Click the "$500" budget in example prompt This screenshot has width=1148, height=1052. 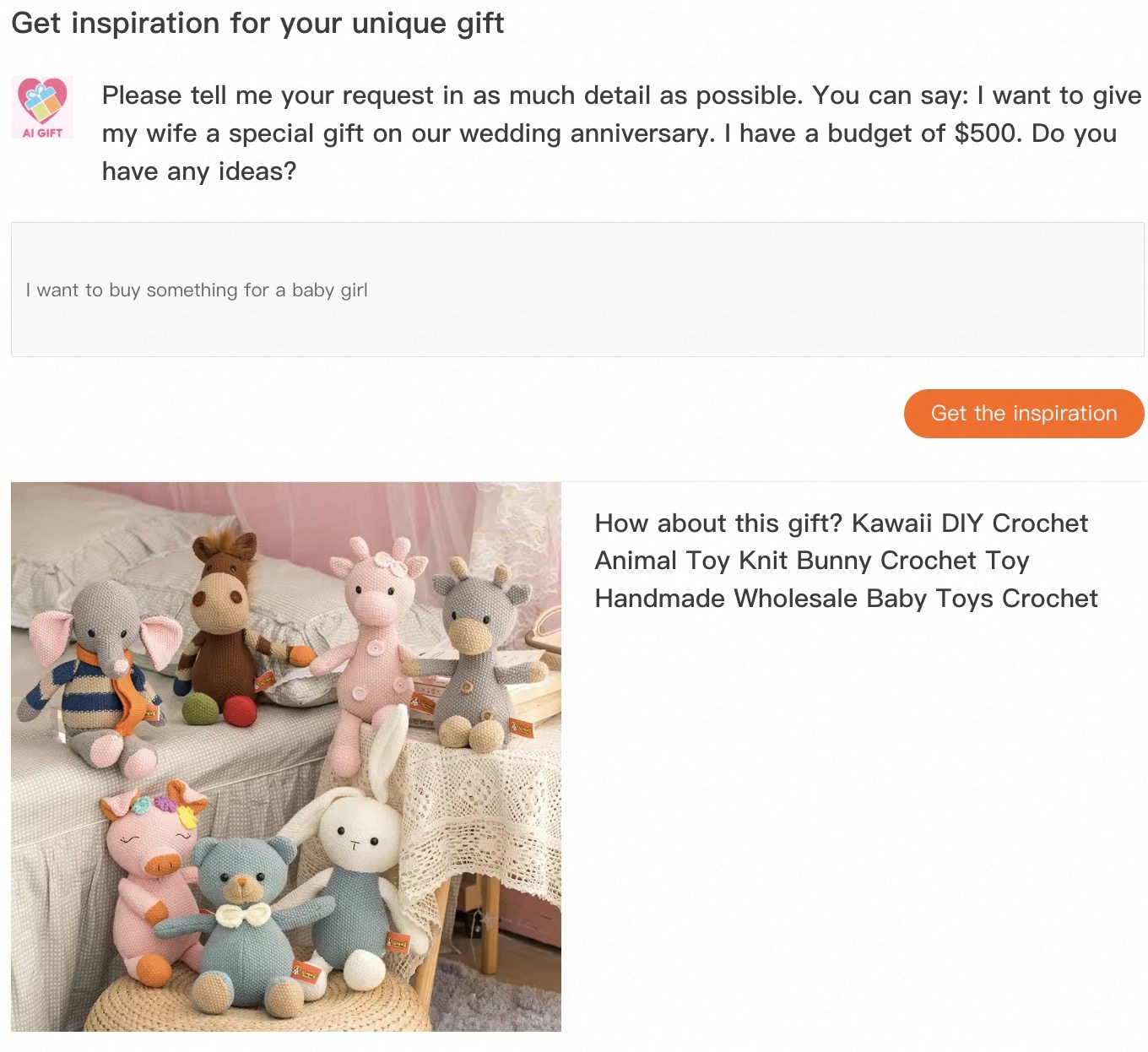pos(987,133)
